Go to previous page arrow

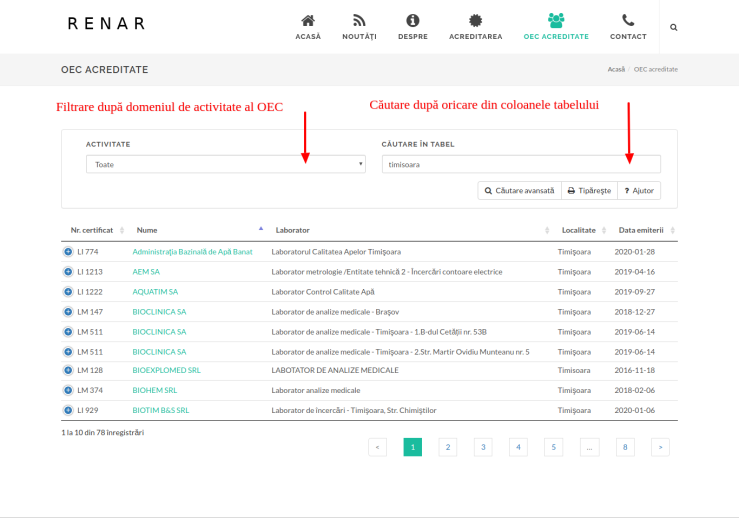pyautogui.click(x=378, y=447)
